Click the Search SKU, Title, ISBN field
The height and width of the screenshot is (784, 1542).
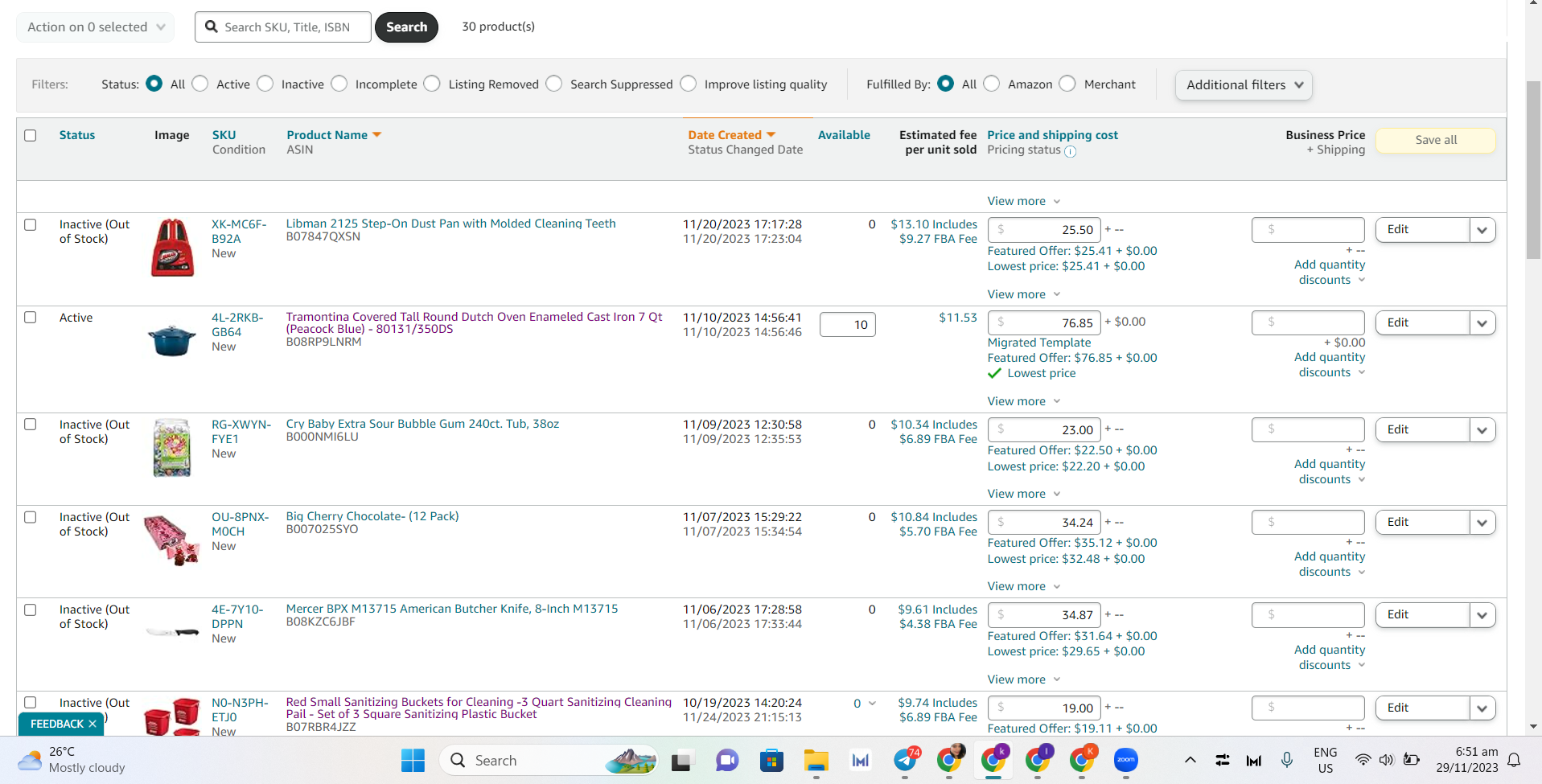(283, 27)
